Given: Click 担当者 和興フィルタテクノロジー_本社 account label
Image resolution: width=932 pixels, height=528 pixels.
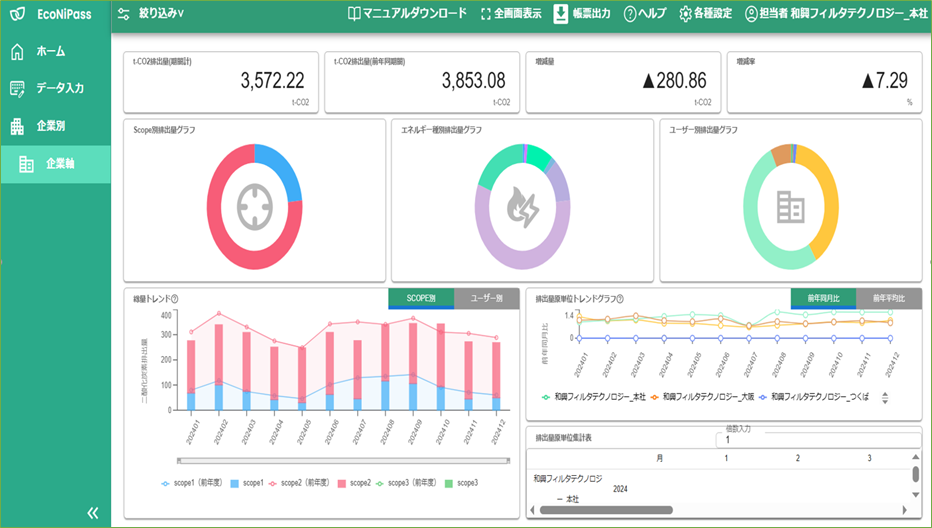Looking at the screenshot, I should 843,13.
